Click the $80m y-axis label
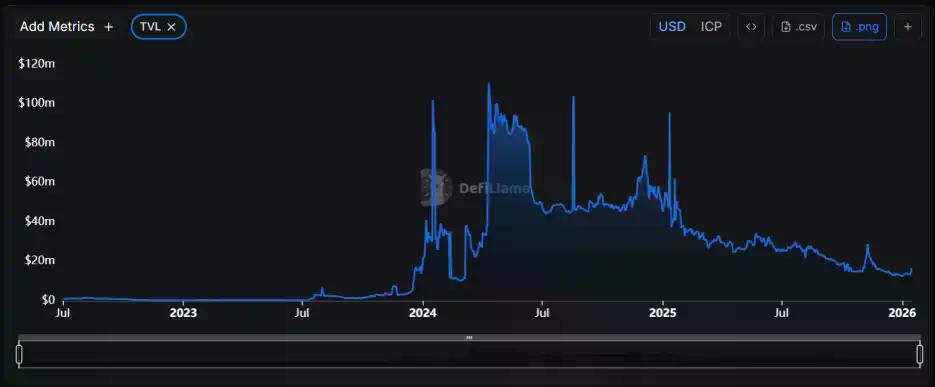The width and height of the screenshot is (935, 387). coord(39,142)
